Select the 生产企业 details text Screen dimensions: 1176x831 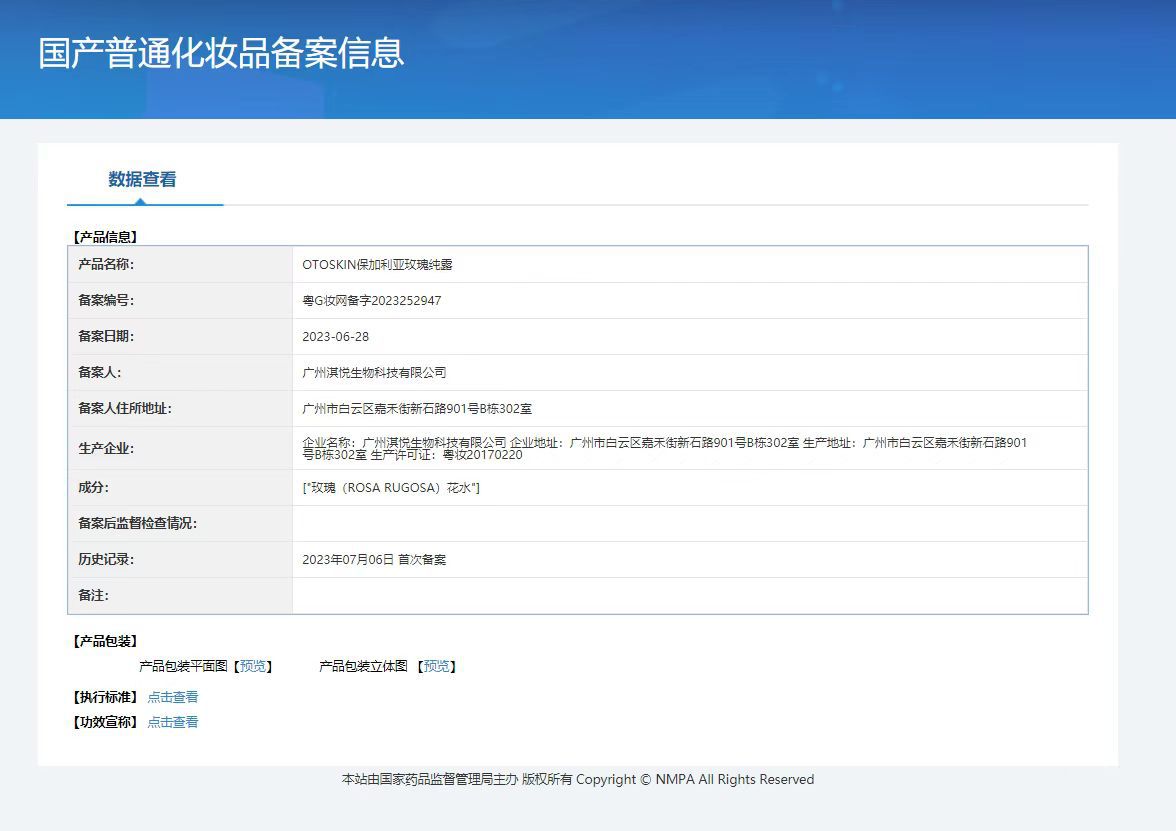[x=664, y=448]
